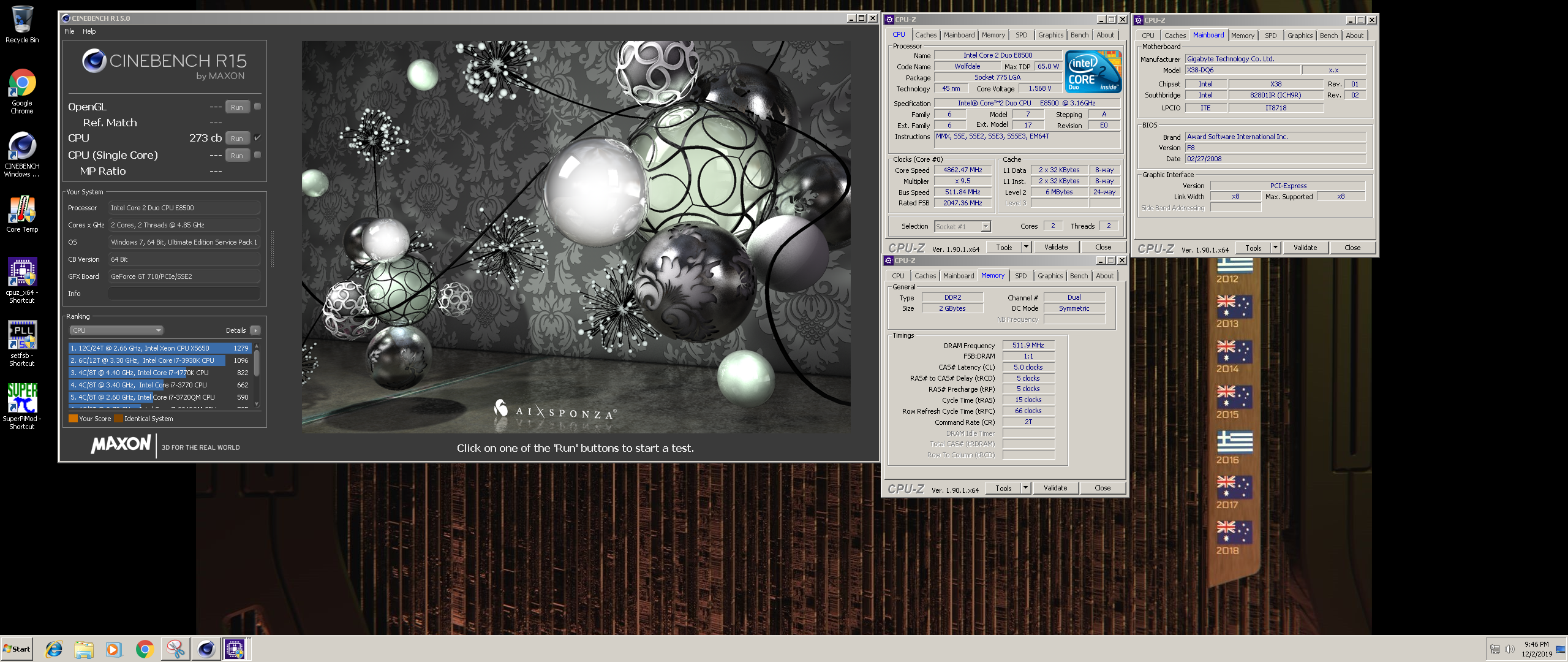Click the Your Score orange color swatch
Image resolution: width=1568 pixels, height=662 pixels.
pos(73,419)
